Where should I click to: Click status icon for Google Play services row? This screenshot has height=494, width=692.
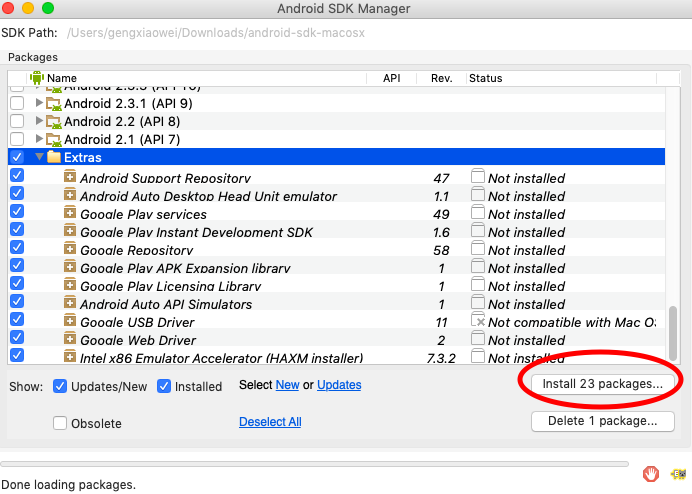(x=478, y=212)
